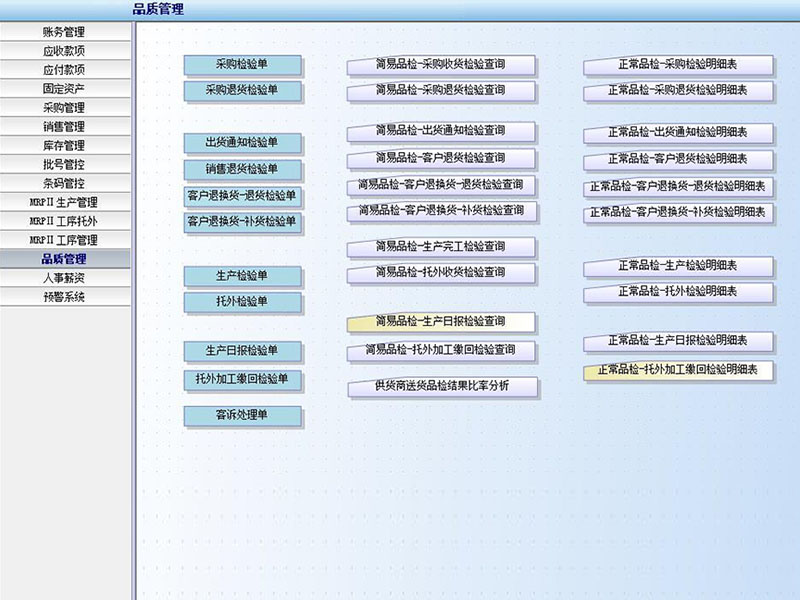Select 批号管控 in sidebar

pos(65,164)
